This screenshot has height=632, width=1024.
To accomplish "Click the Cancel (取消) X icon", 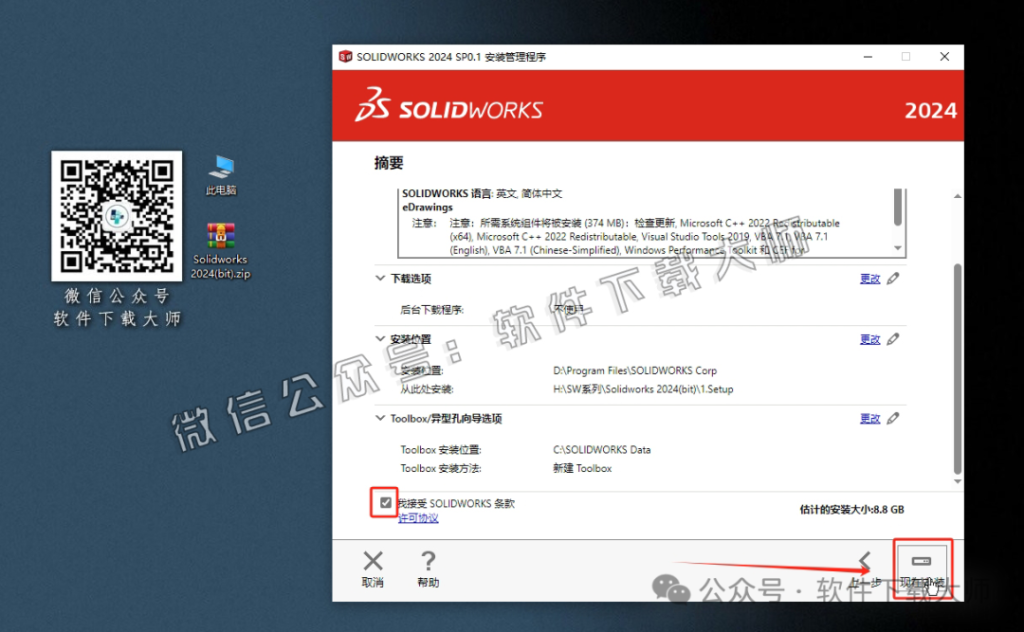I will [372, 561].
